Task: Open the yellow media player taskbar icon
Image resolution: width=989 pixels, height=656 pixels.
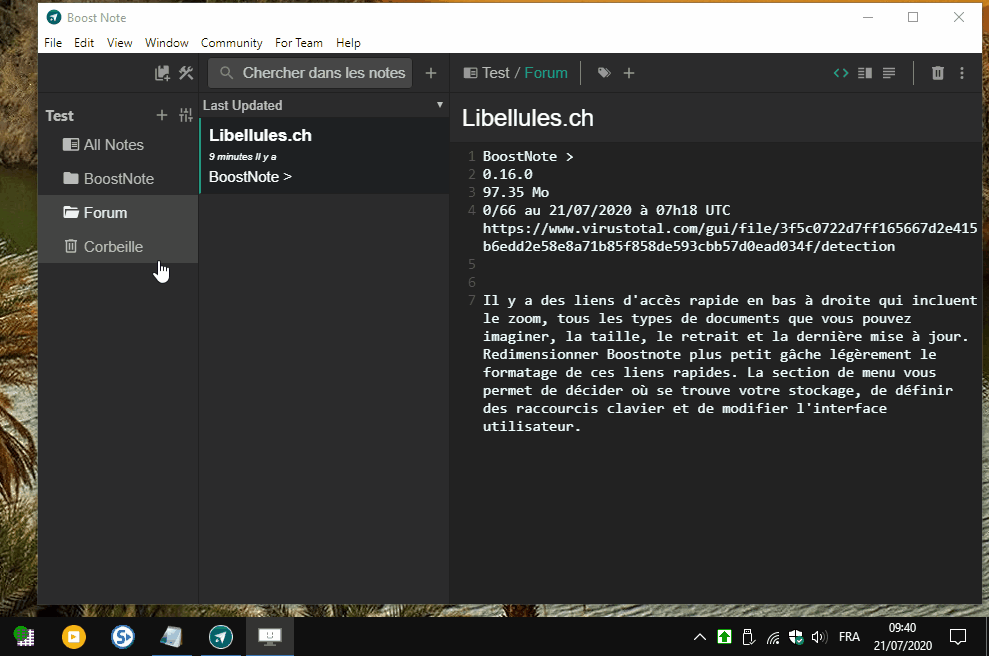Action: [x=74, y=636]
